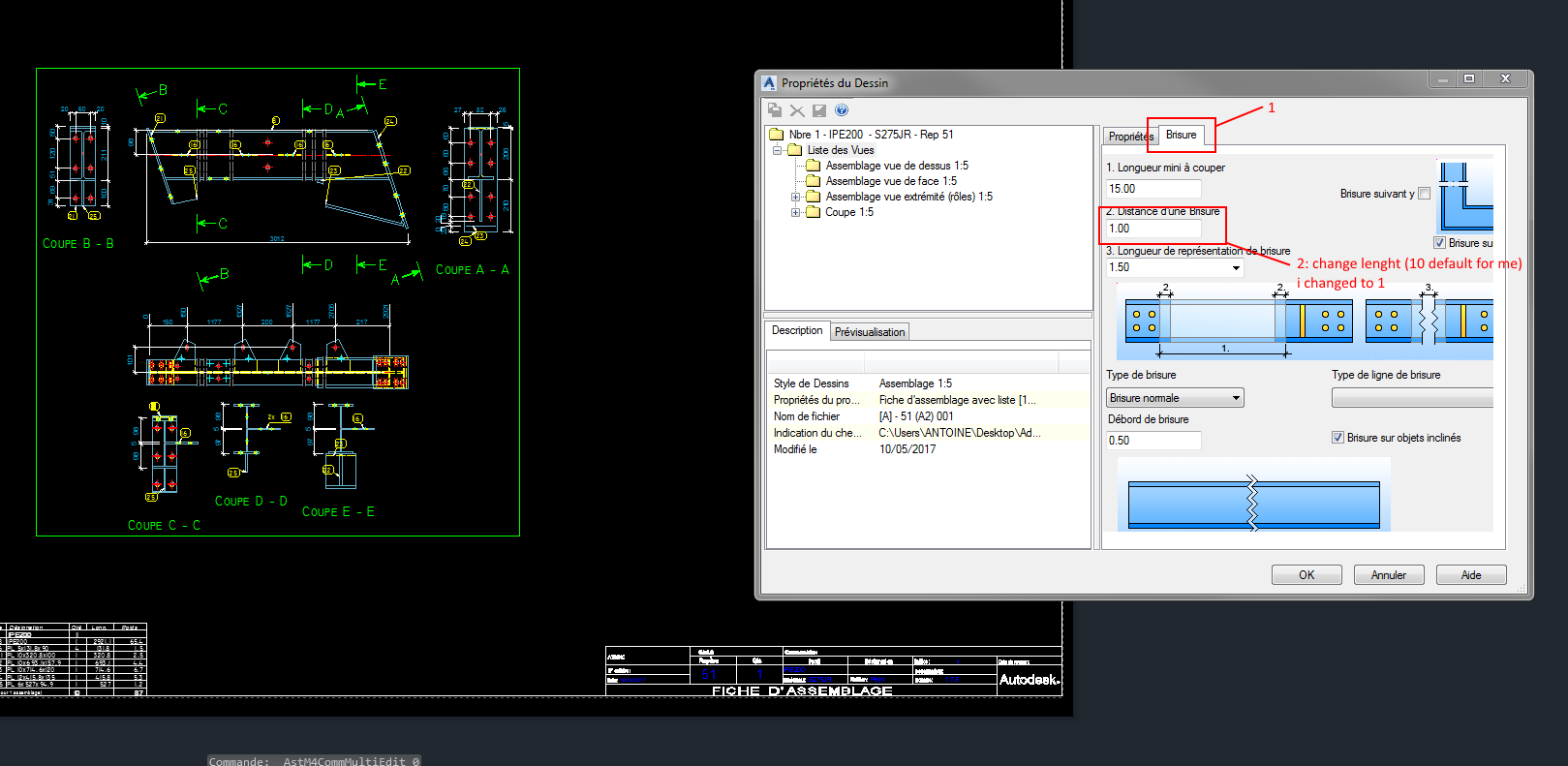Image resolution: width=1568 pixels, height=766 pixels.
Task: Click the copy icon in dialog toolbar
Action: click(775, 110)
